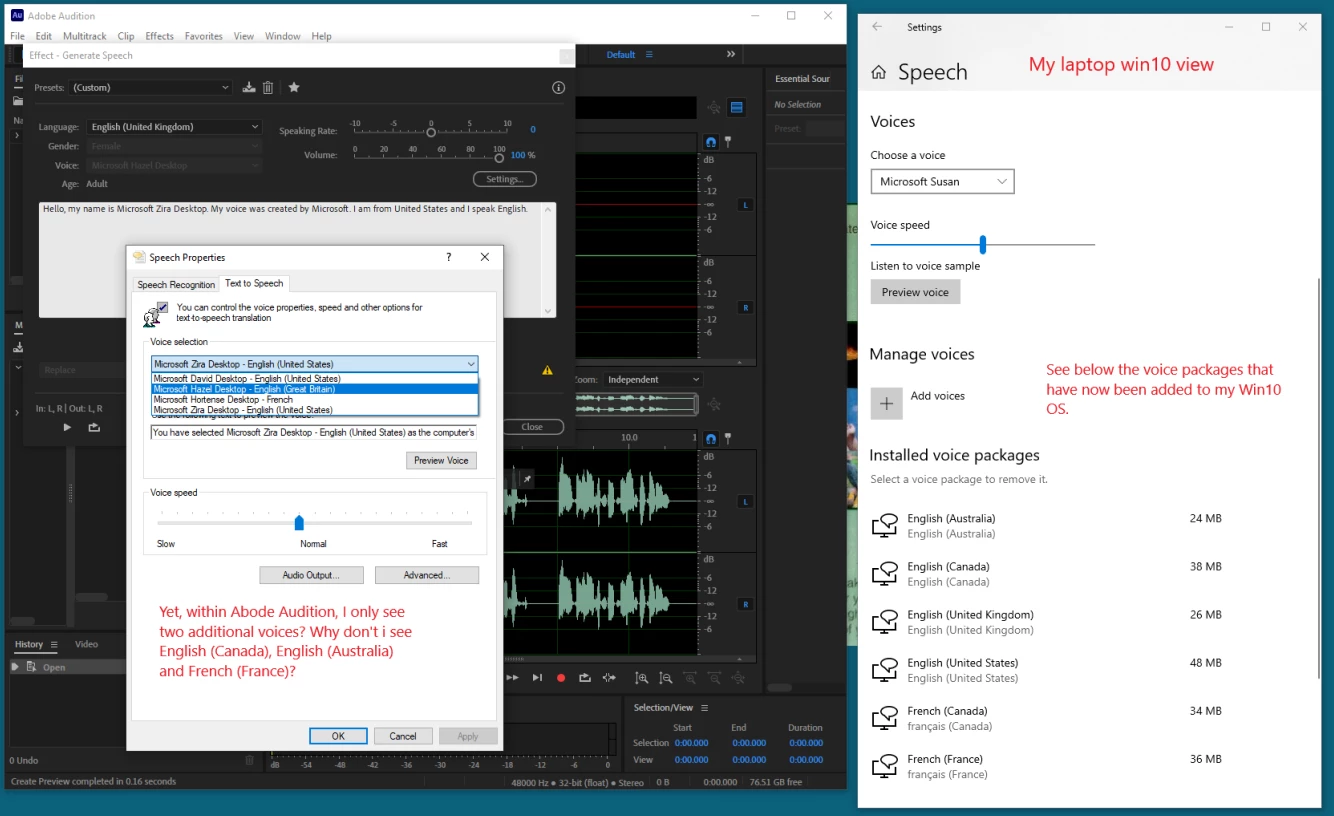The width and height of the screenshot is (1334, 816).
Task: Click the Add voices plus icon
Action: tap(886, 403)
